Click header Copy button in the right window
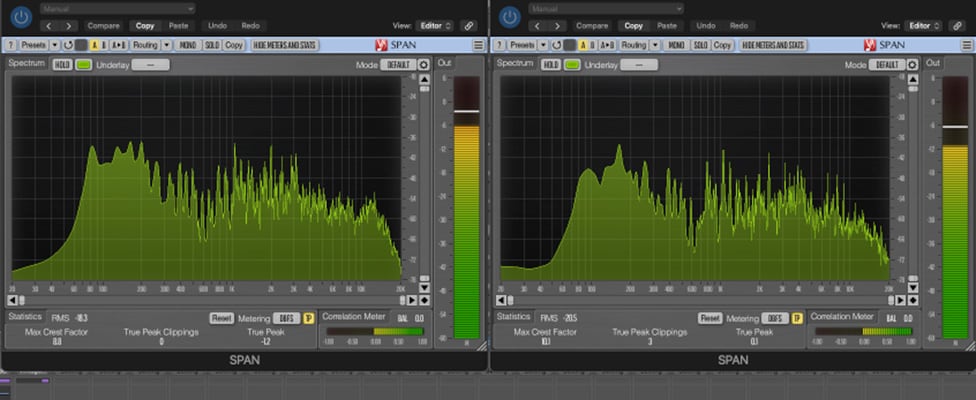 pos(634,26)
